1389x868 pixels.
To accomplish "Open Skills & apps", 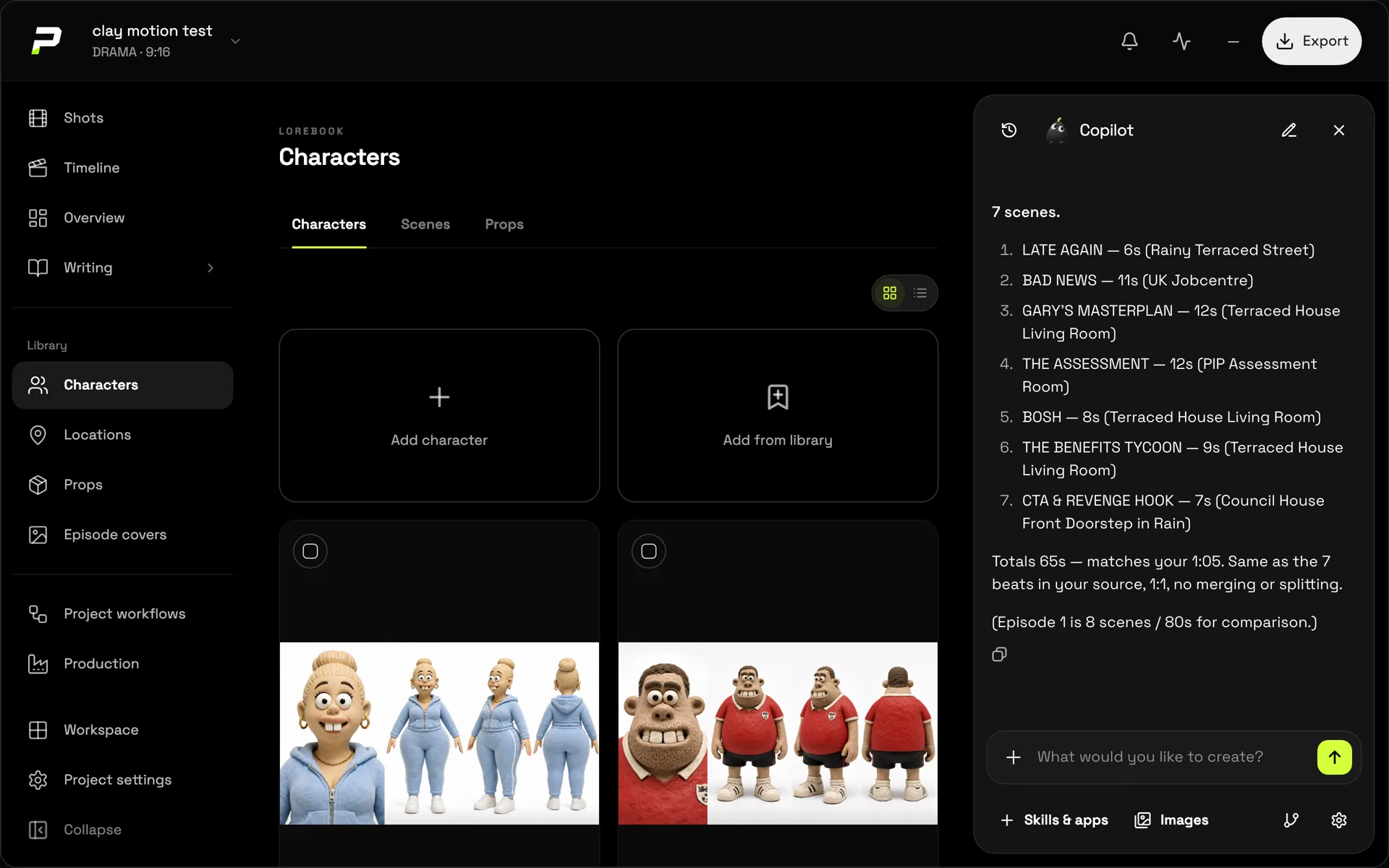I will 1054,820.
